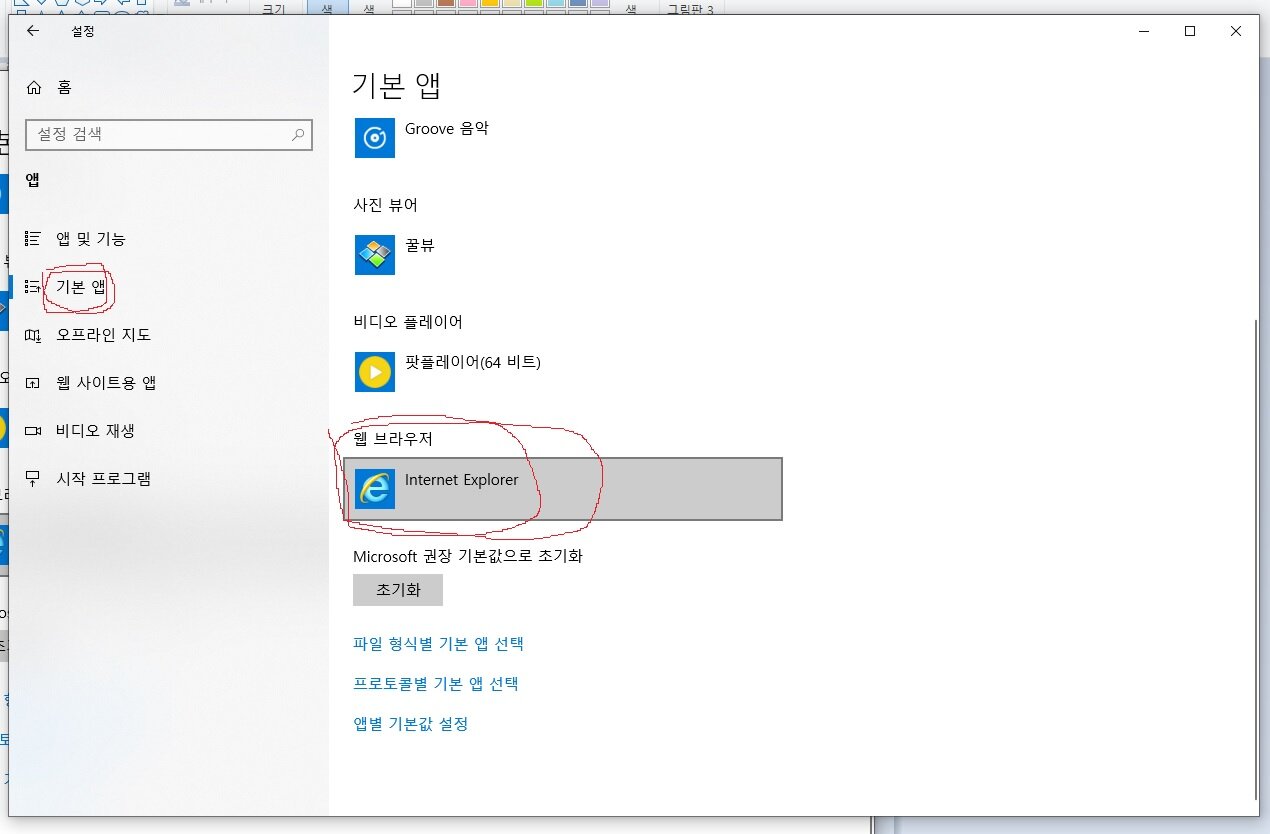Open 비디오 재생 settings
This screenshot has width=1270, height=834.
coord(95,431)
